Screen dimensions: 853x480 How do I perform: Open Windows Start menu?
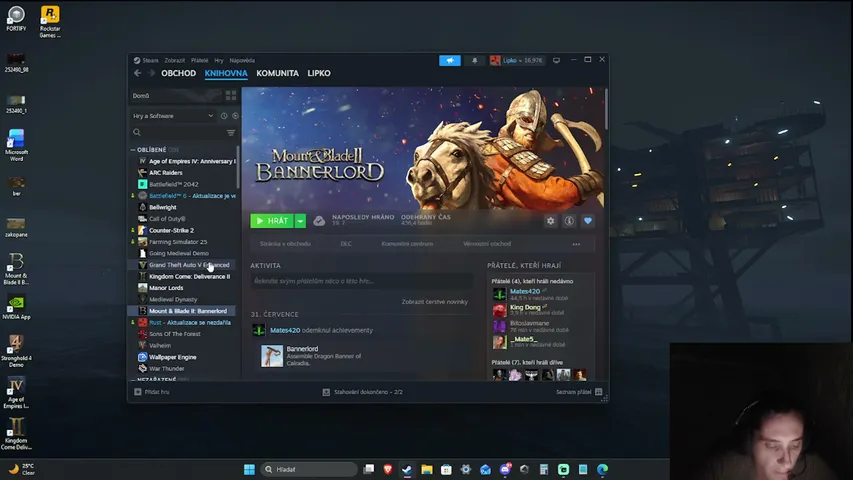[249, 469]
